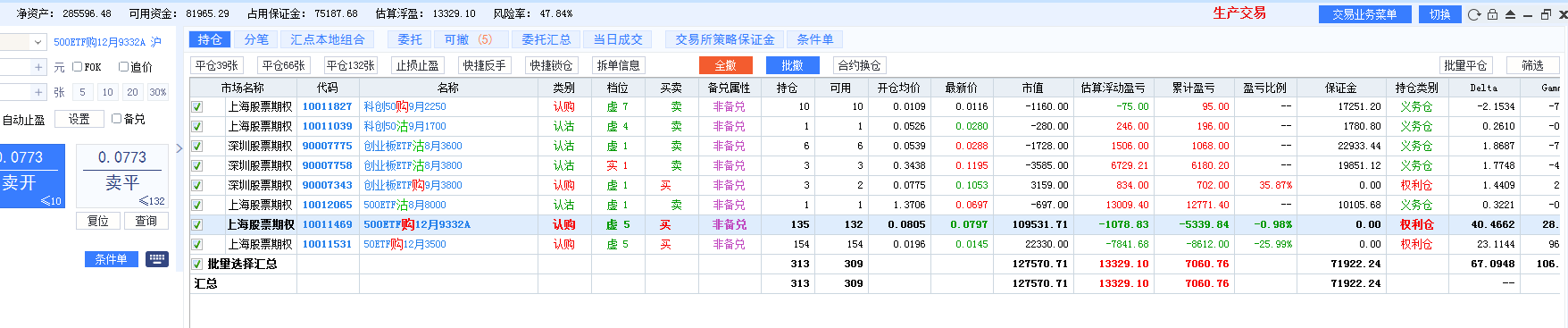Image resolution: width=1568 pixels, height=328 pixels.
Task: Sort by 累计盈亏 column header
Action: pos(1193,88)
